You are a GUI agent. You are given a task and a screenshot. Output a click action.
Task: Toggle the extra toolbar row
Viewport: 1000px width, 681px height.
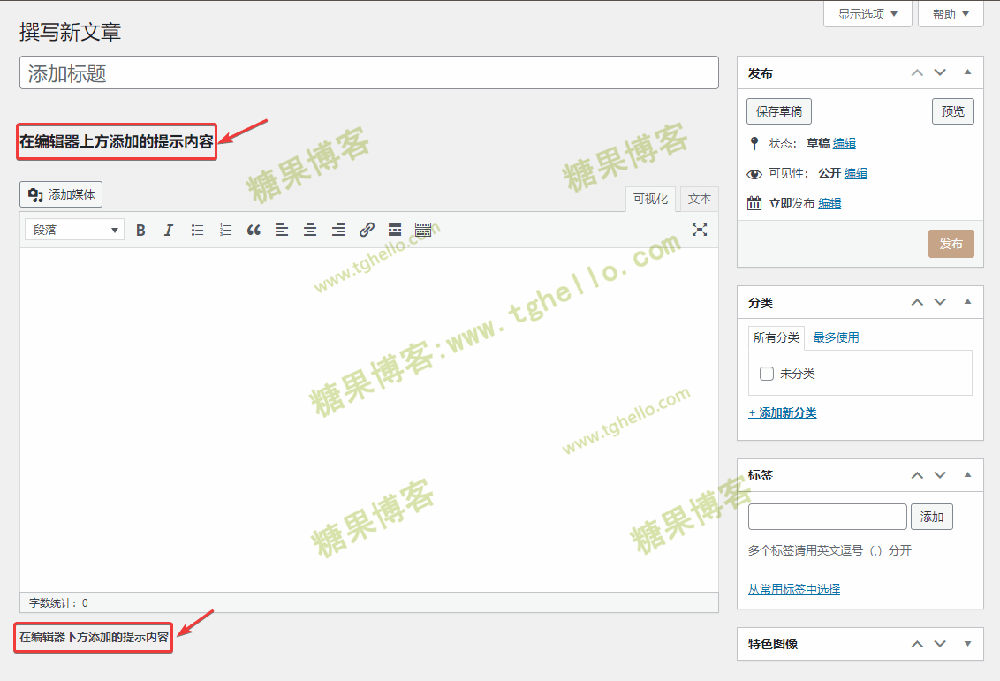(x=423, y=230)
